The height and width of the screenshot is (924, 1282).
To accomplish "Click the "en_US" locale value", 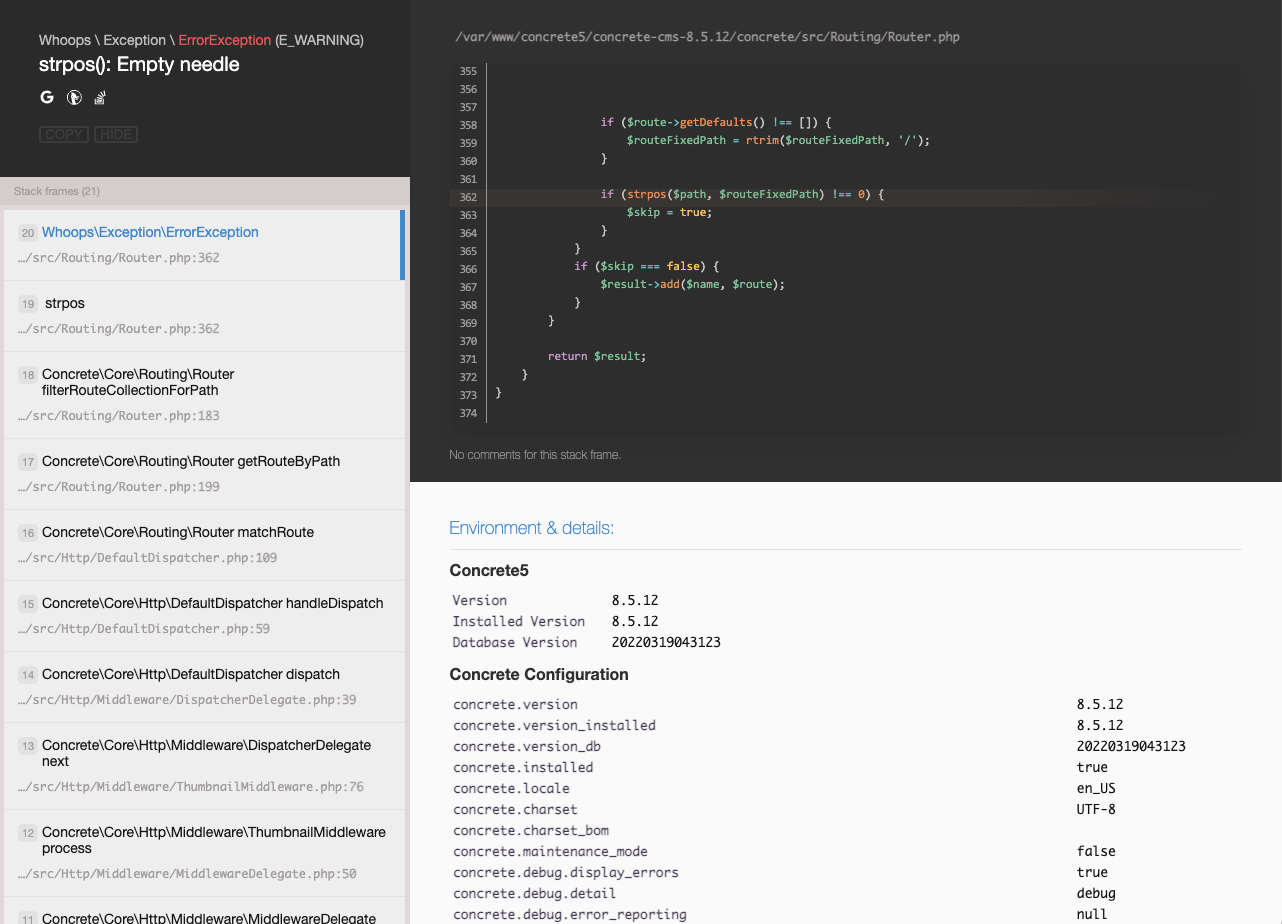I will point(1096,789).
